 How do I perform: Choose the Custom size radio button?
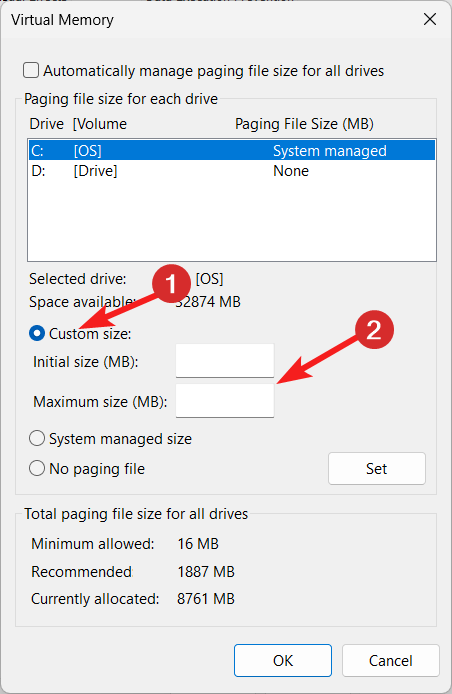(x=37, y=333)
